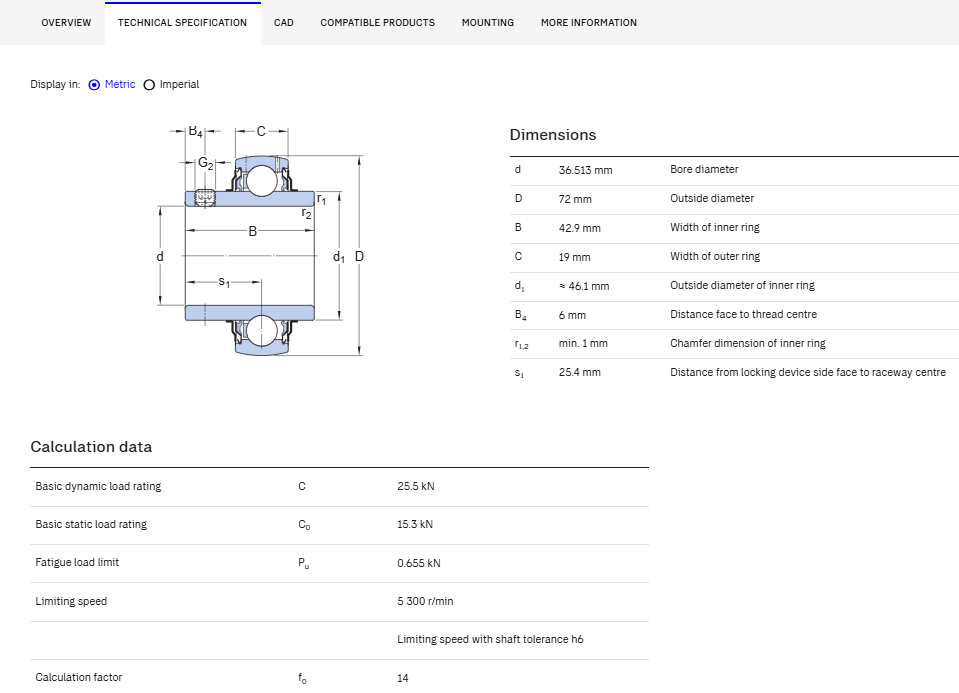Click the Limiting speed label
Viewport: 959px width, 693px height.
pyautogui.click(x=71, y=601)
